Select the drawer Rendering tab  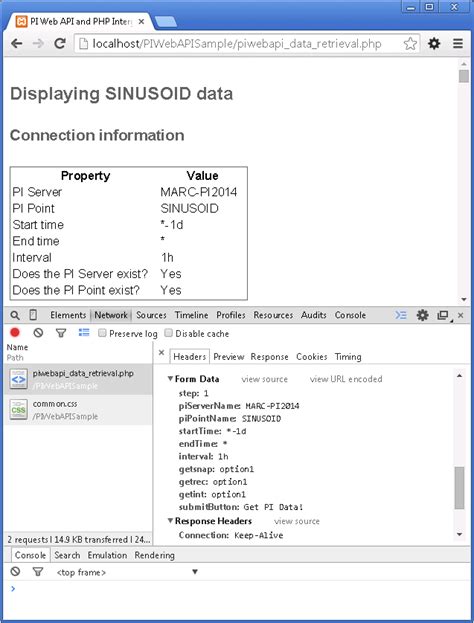(155, 555)
